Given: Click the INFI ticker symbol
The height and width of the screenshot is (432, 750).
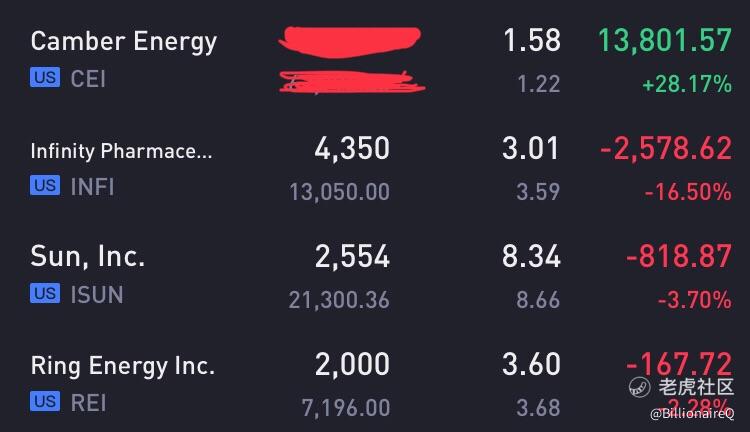Looking at the screenshot, I should 92,186.
